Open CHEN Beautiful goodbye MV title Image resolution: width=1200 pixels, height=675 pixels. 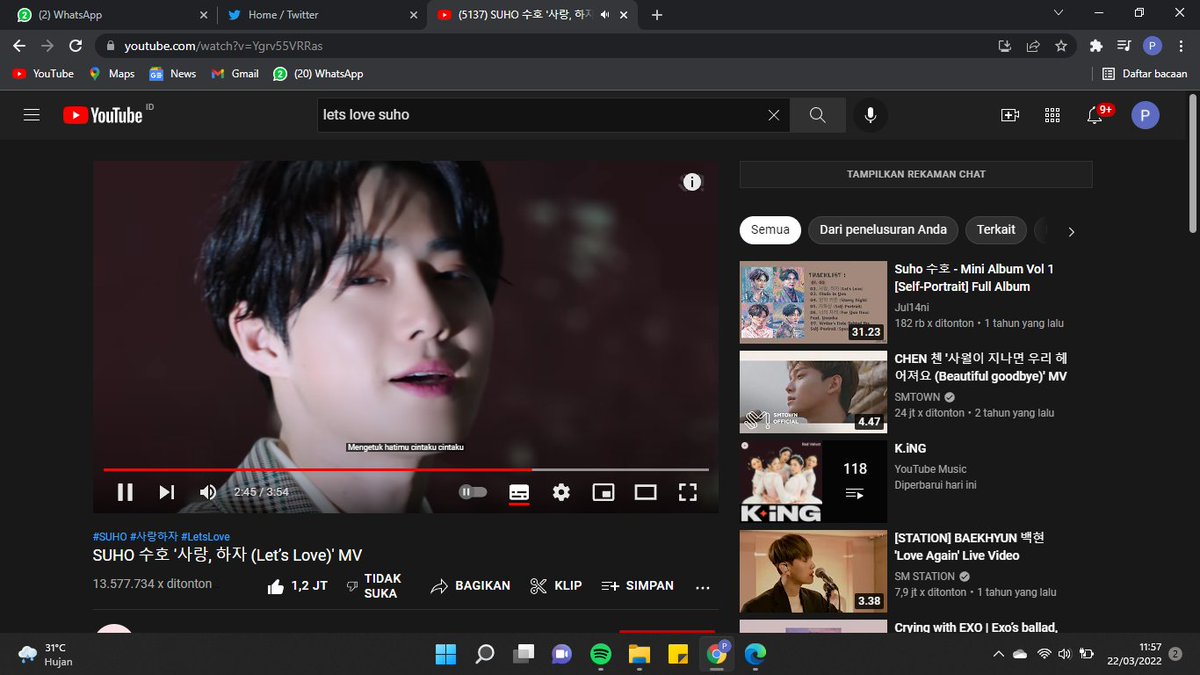coord(980,367)
